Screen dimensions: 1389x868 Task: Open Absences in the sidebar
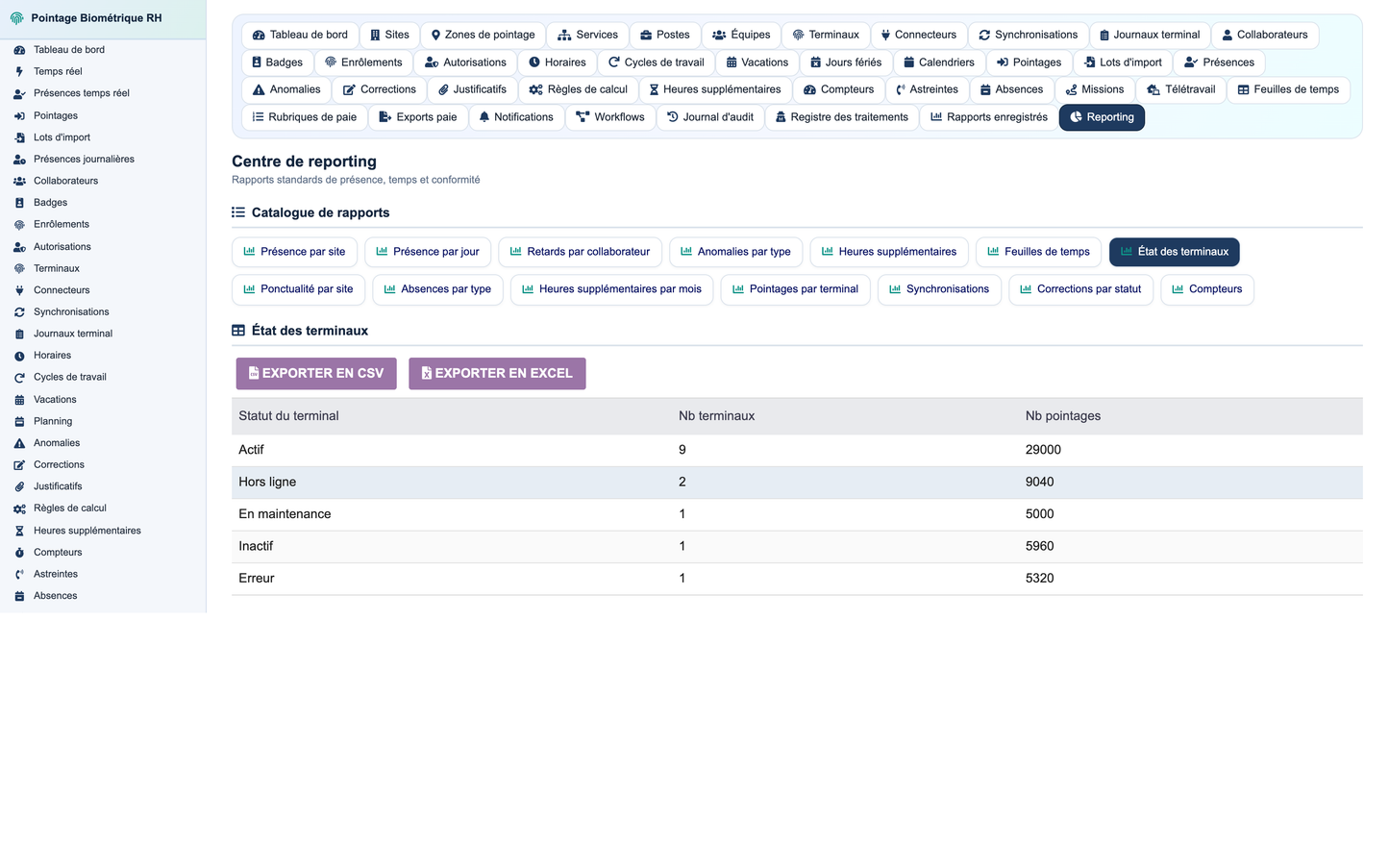tap(103, 596)
